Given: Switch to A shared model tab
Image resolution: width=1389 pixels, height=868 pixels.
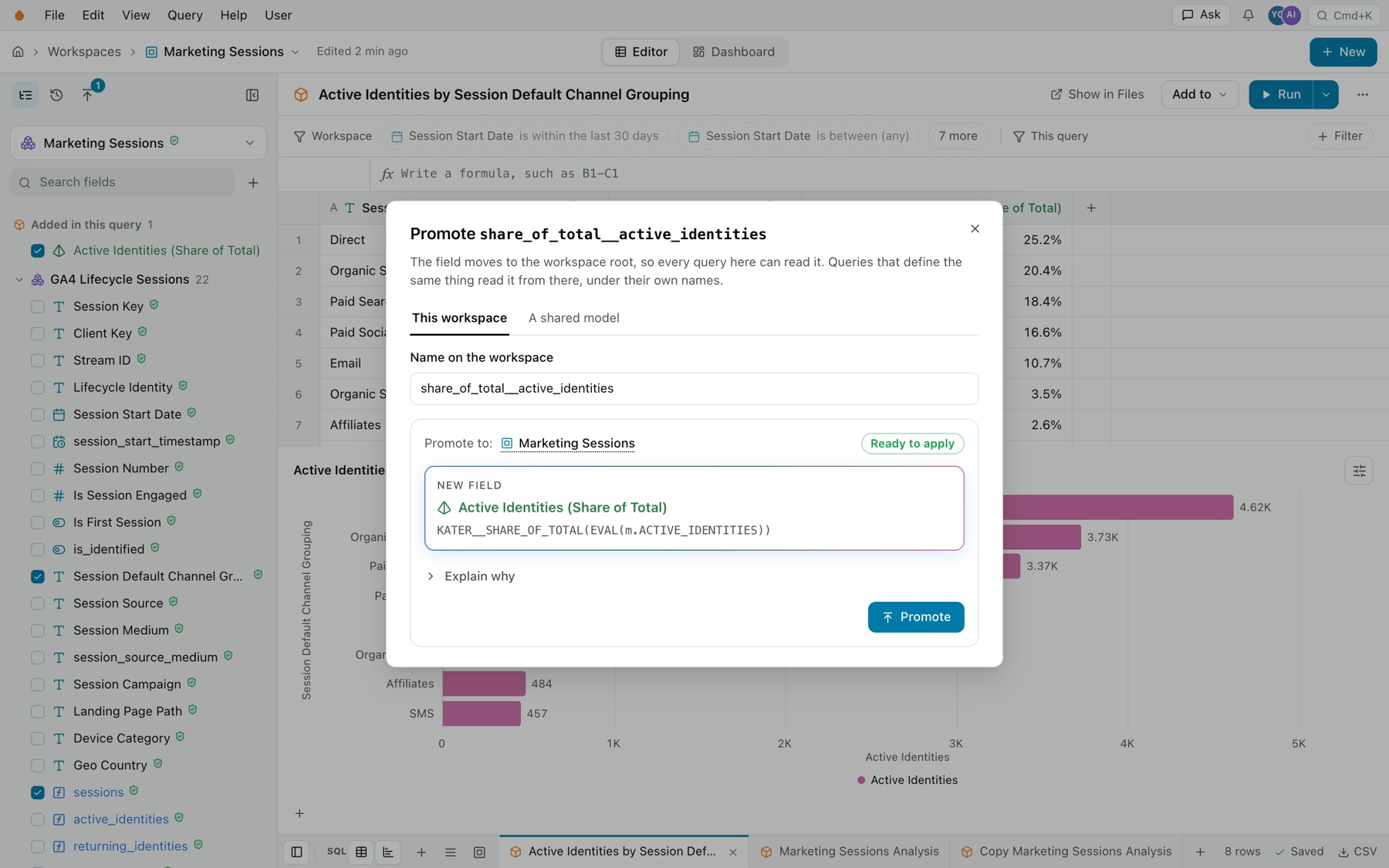Looking at the screenshot, I should (573, 318).
